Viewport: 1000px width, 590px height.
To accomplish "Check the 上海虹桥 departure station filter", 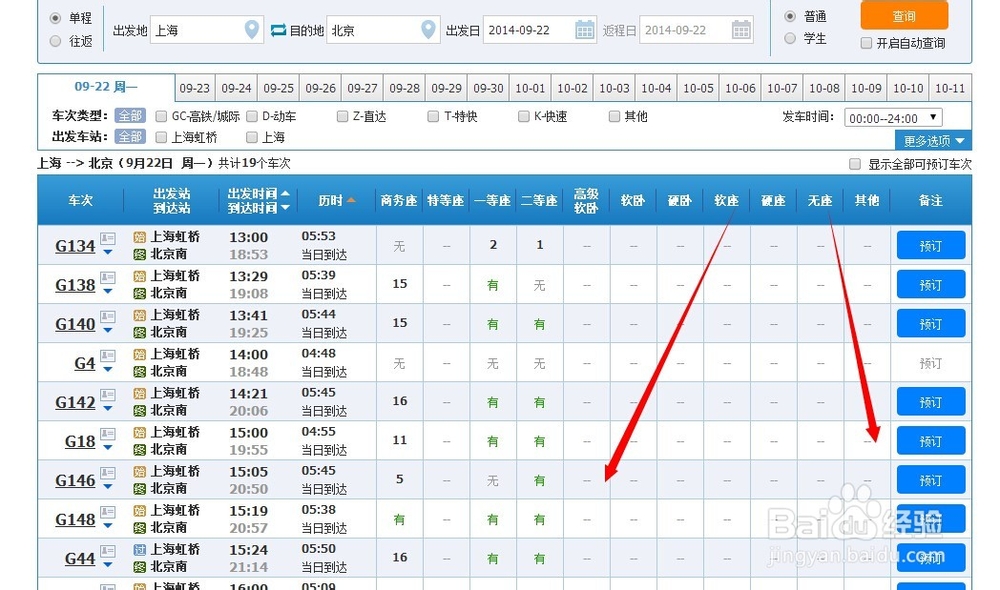I will click(x=161, y=137).
